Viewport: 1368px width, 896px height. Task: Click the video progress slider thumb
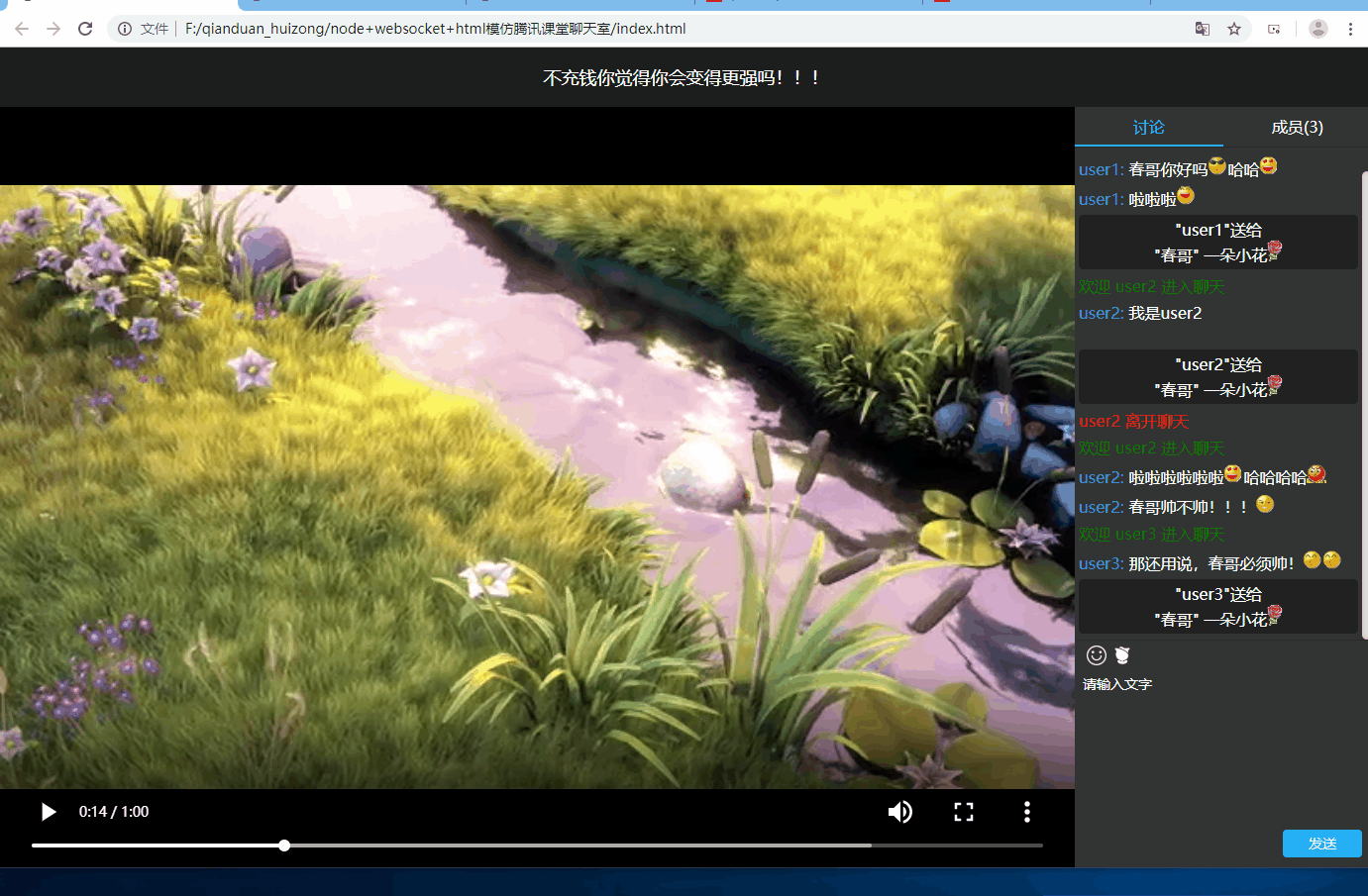coord(284,846)
